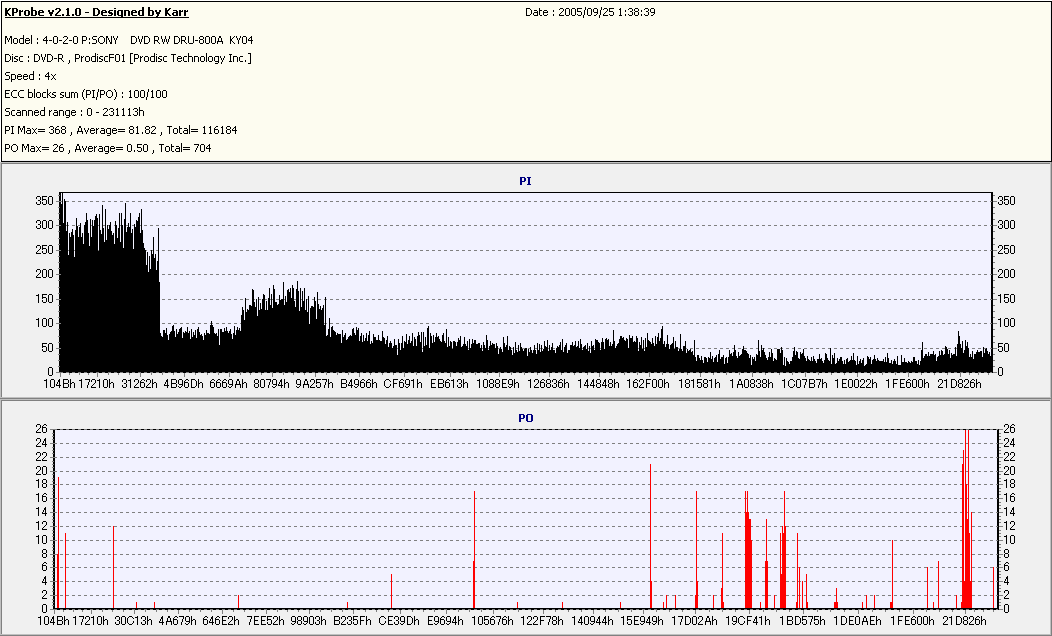Click the red PO spike reaching 21 above 15E949h

coord(651,536)
